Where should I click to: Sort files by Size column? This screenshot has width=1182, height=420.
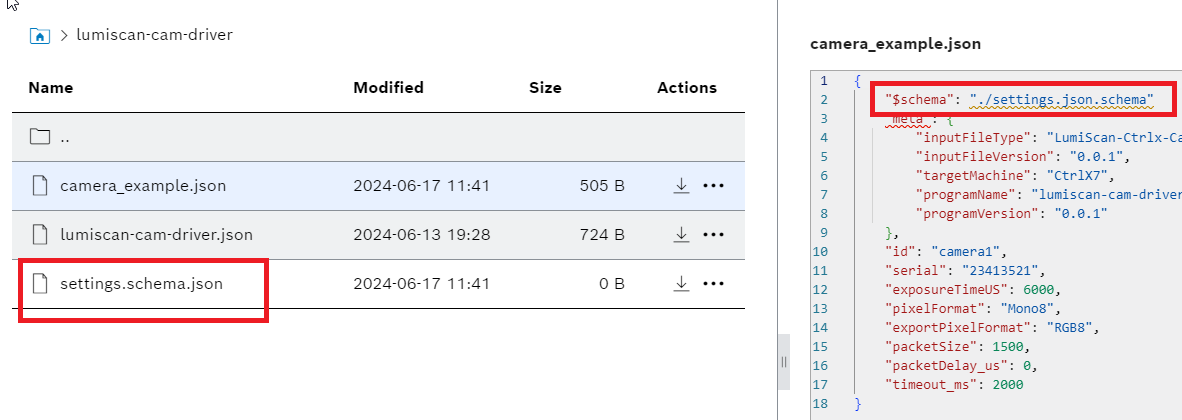pos(545,88)
